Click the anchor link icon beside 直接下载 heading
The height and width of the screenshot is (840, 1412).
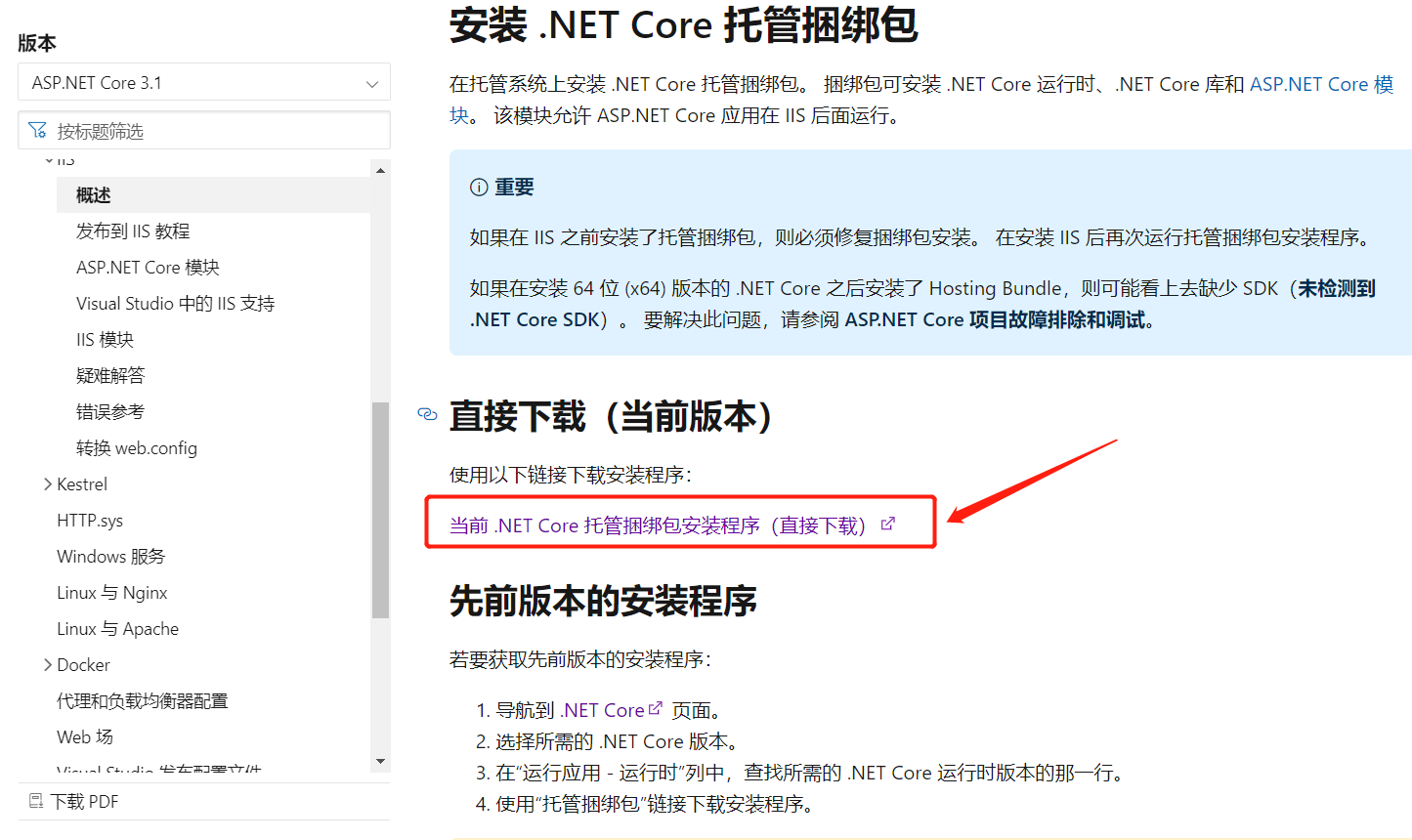click(x=427, y=414)
